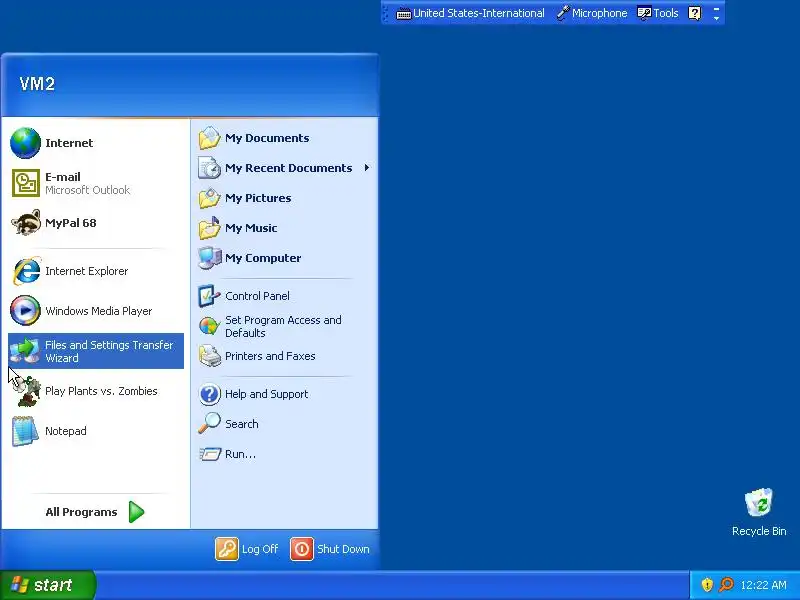Open My Documents folder icon
The width and height of the screenshot is (800, 600).
[209, 138]
